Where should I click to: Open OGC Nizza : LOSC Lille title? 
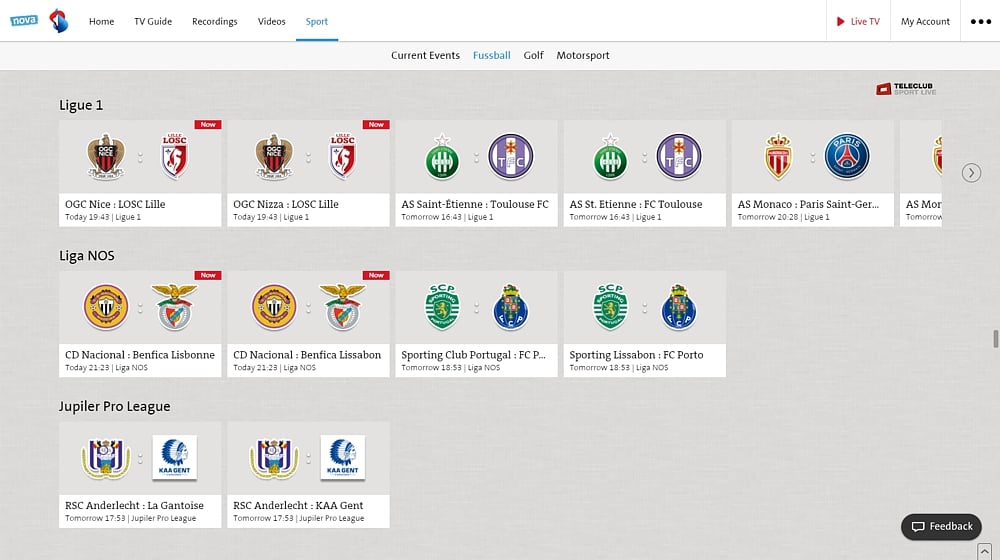[286, 204]
